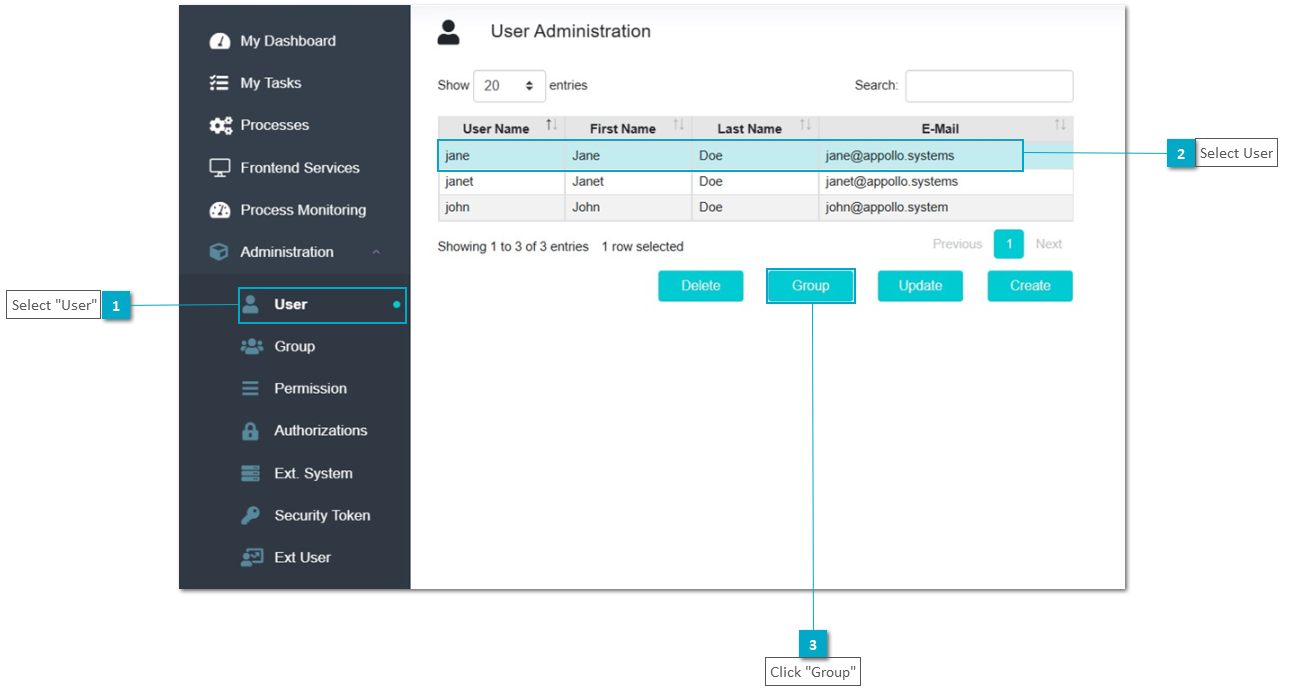
Task: Click the Processes gears icon
Action: (x=220, y=125)
